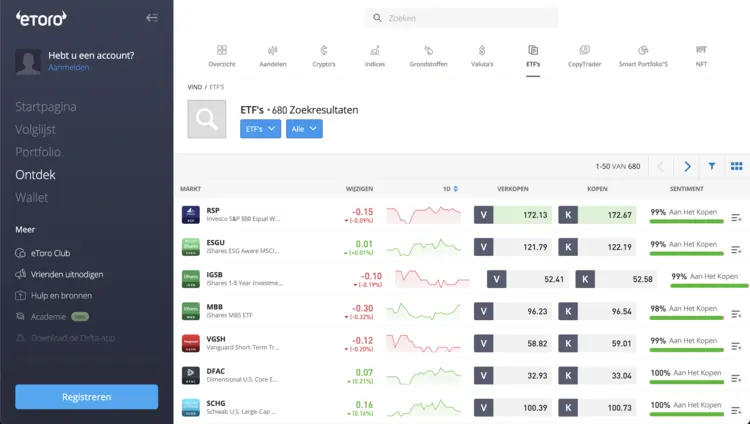
Task: Buy IGSB at 52.58
Action: (x=616, y=279)
